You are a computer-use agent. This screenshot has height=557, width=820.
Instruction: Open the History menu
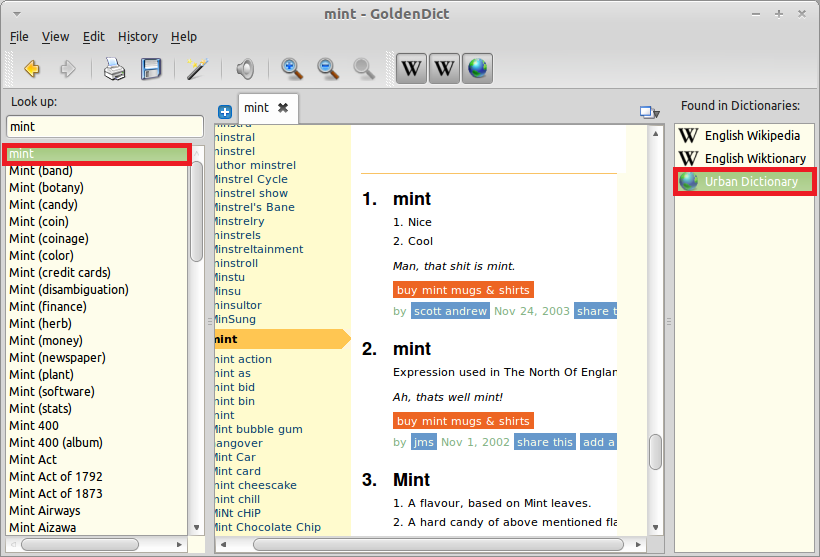tap(138, 37)
